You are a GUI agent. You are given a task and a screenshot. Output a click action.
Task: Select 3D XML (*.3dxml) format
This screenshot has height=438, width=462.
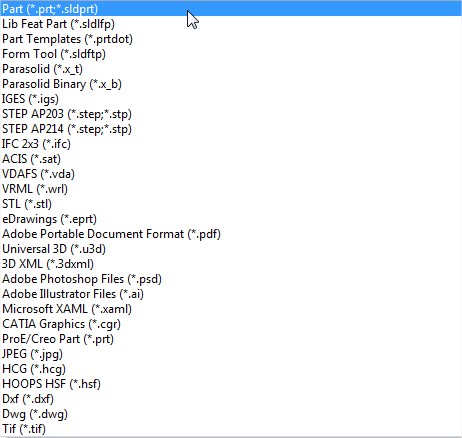click(x=231, y=264)
